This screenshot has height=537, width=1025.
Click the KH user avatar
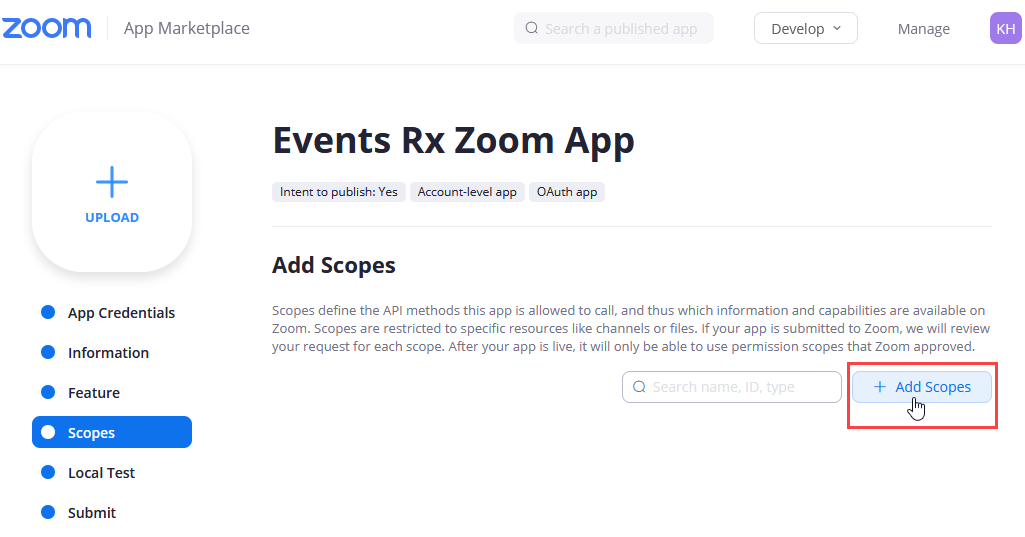(1005, 29)
